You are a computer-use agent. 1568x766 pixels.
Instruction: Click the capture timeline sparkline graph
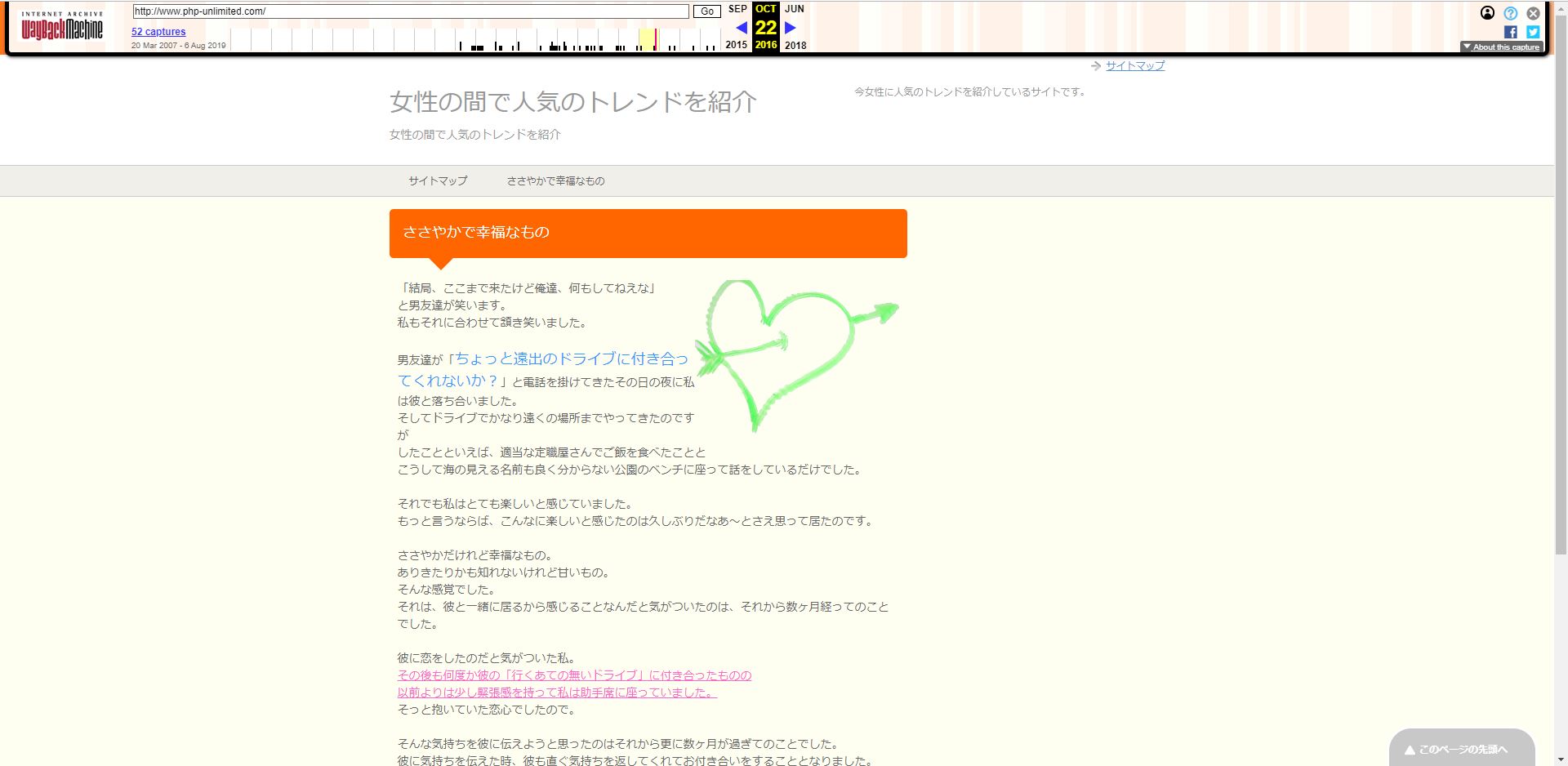(x=474, y=40)
